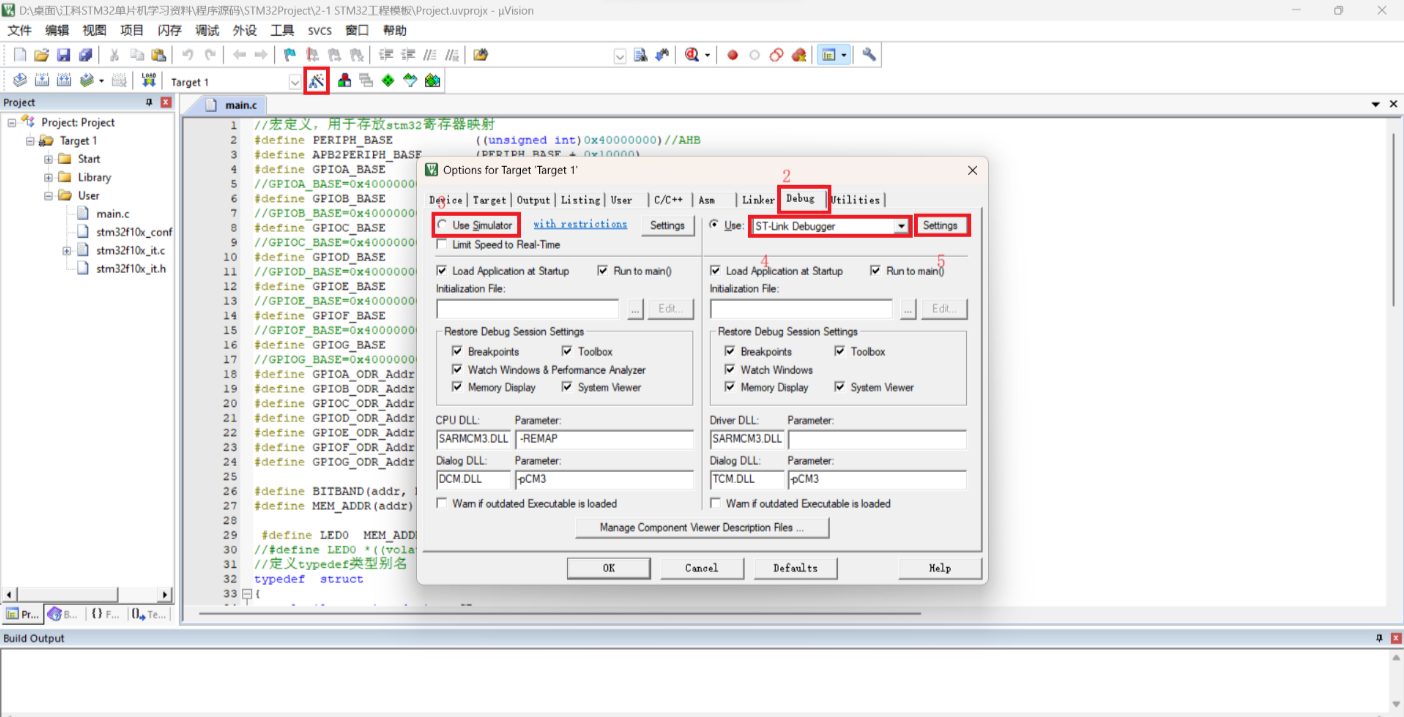Click the Defaults button
This screenshot has width=1404, height=717.
point(795,568)
